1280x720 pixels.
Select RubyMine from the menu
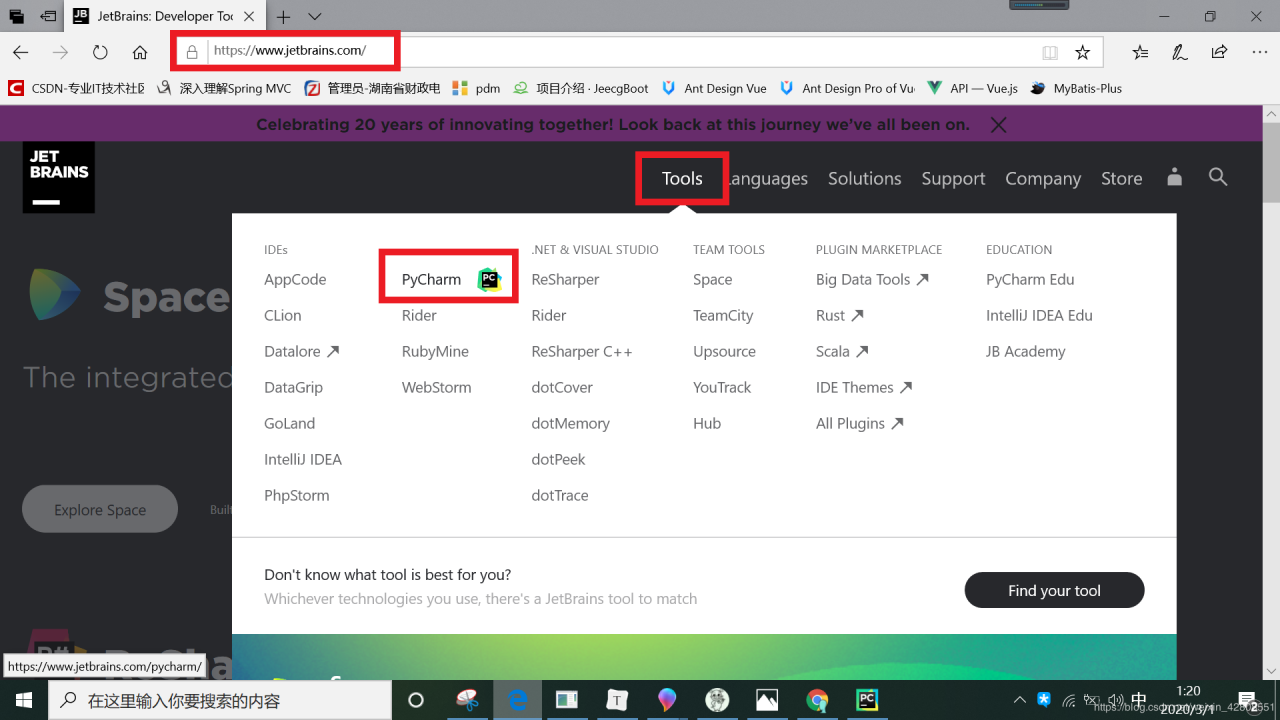[x=435, y=351]
